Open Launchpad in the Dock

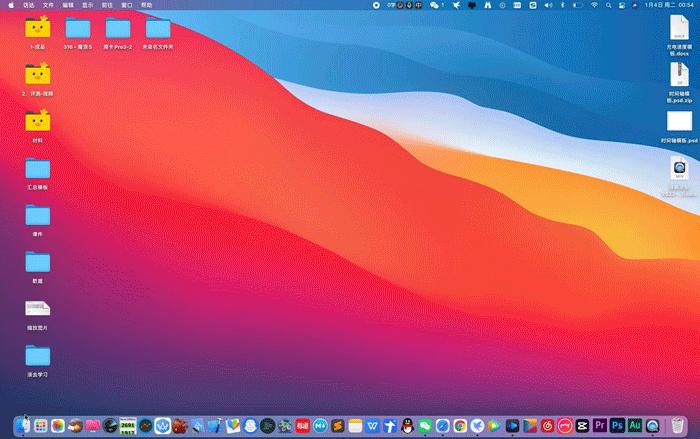[x=41, y=426]
